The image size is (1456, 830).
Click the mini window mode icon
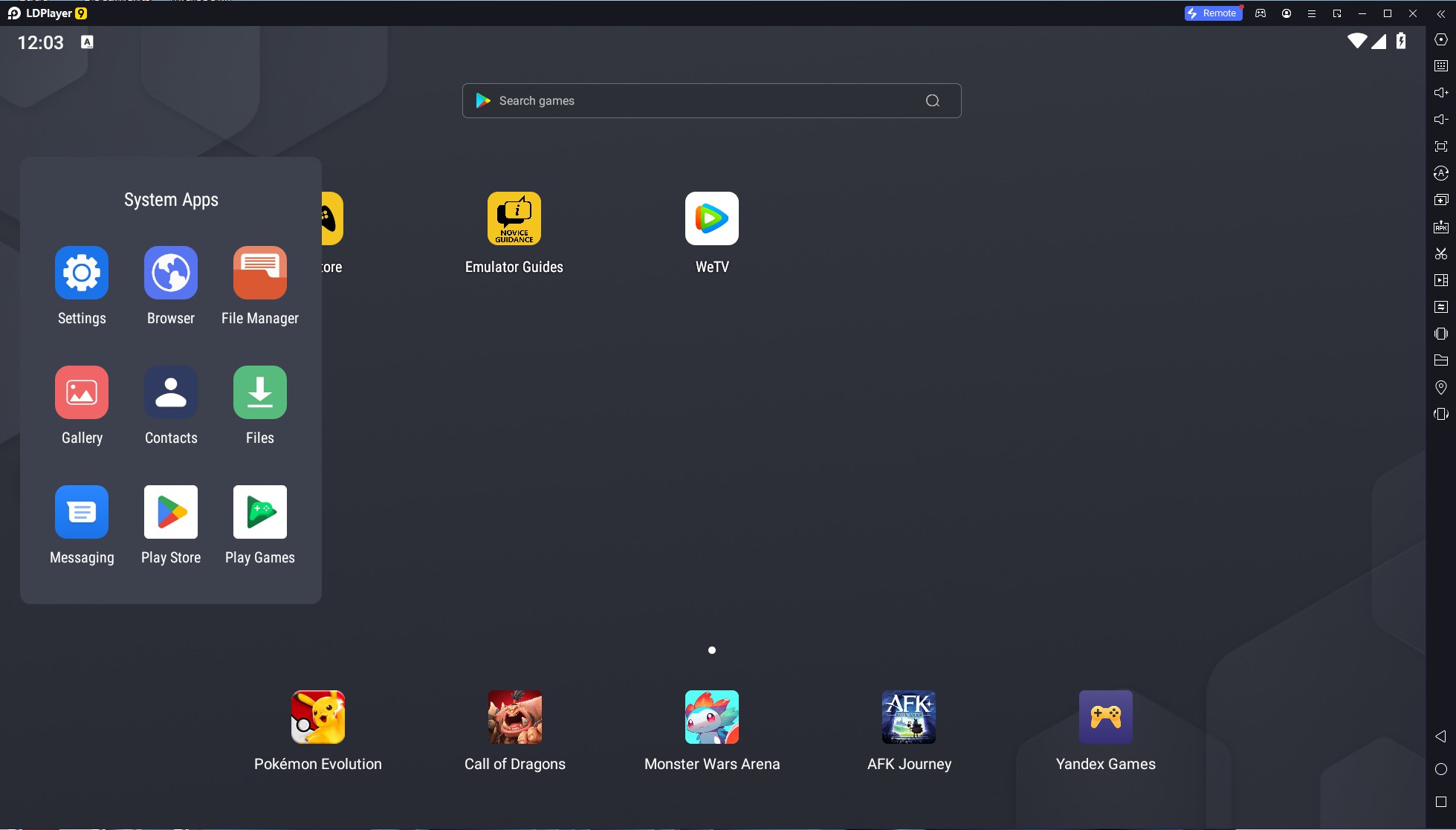click(x=1337, y=13)
